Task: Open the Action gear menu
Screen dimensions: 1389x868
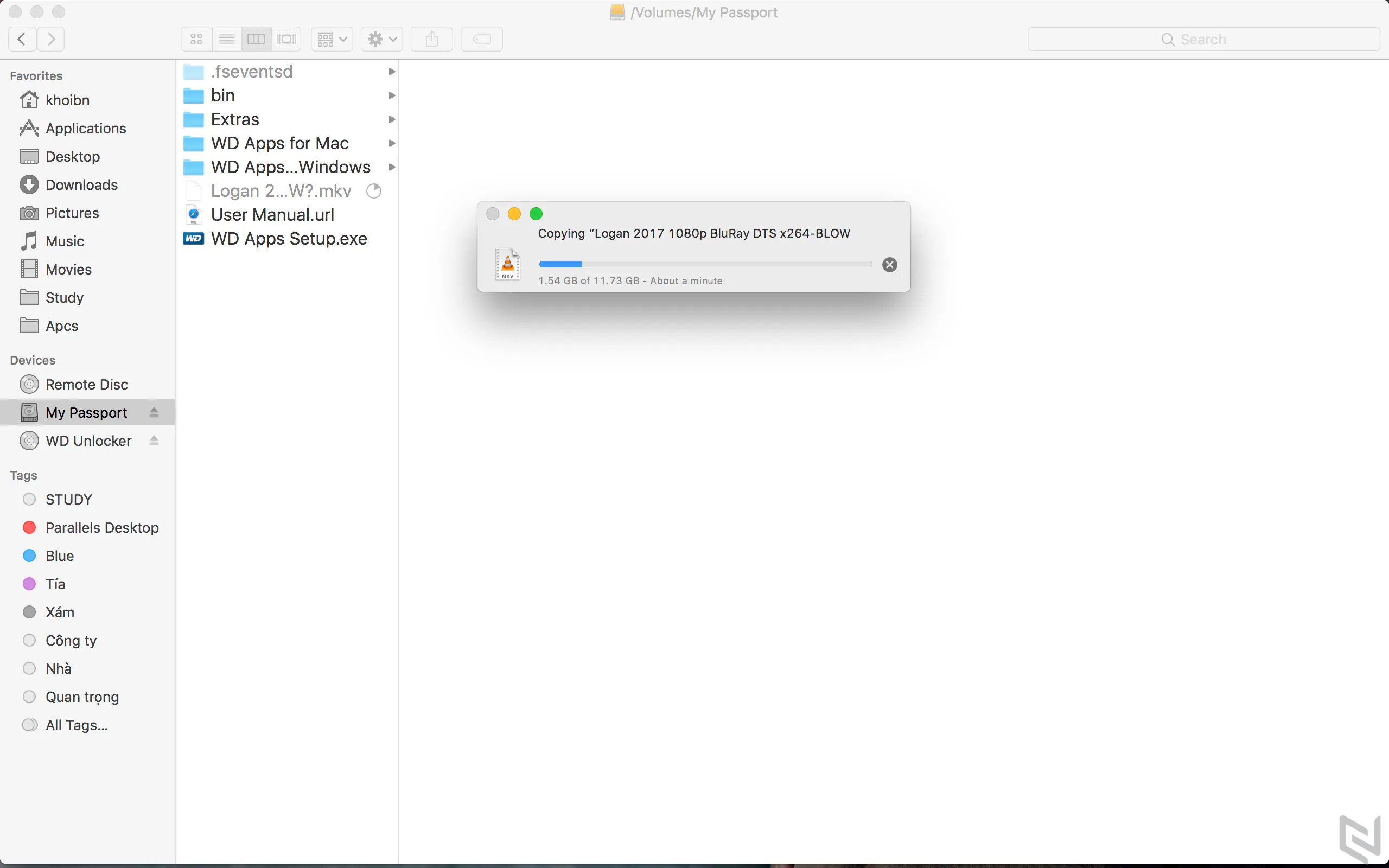Action: click(x=381, y=39)
